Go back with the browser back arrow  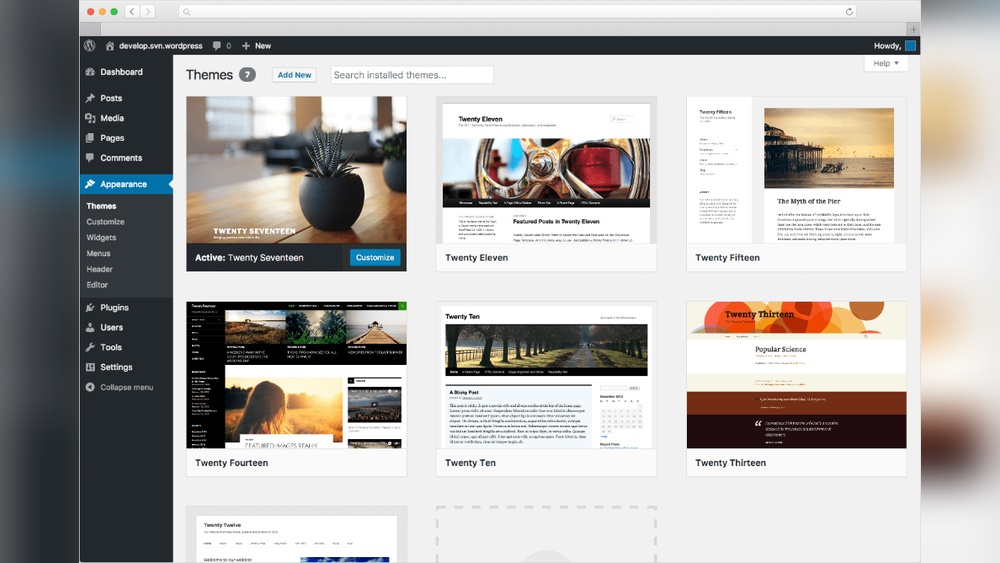tap(132, 11)
